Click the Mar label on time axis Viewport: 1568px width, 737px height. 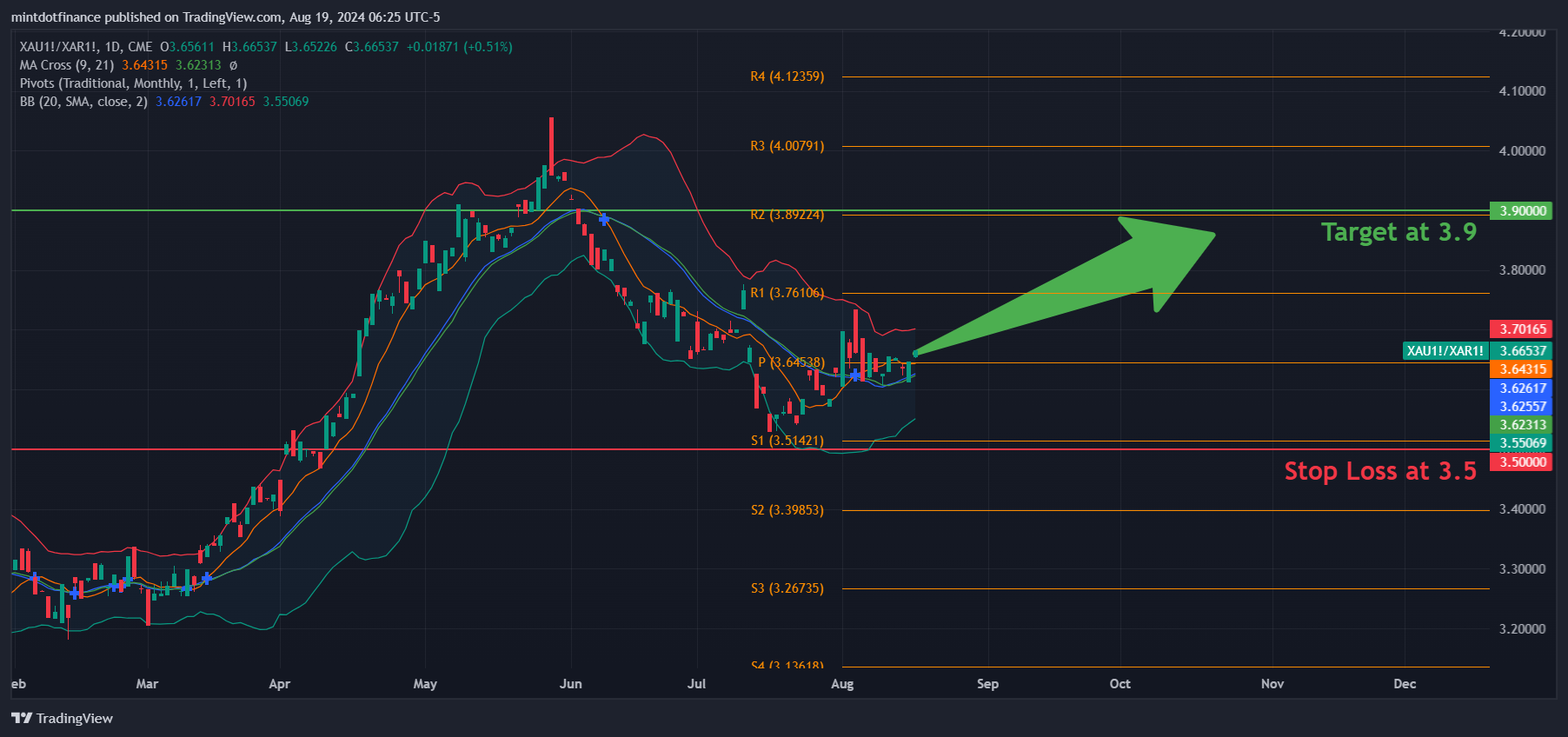pos(147,684)
